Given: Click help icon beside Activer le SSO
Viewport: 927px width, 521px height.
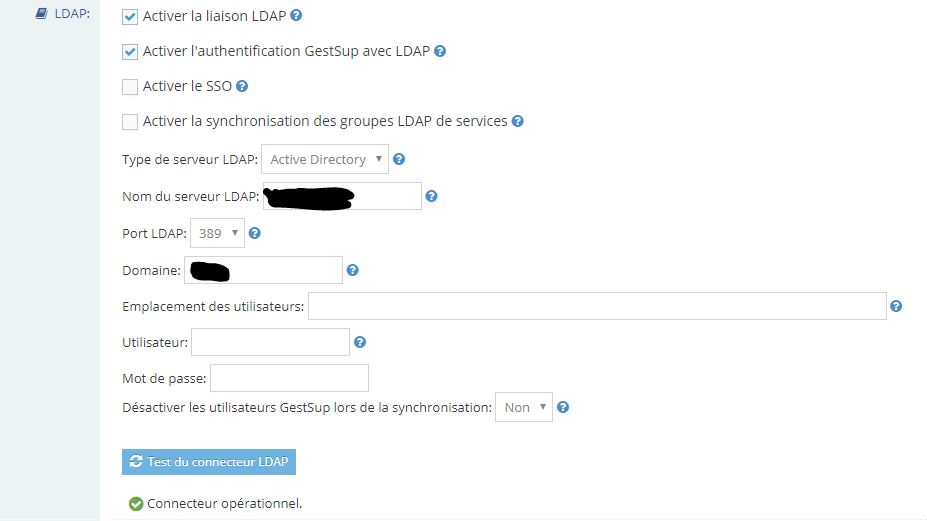Looking at the screenshot, I should [x=241, y=86].
